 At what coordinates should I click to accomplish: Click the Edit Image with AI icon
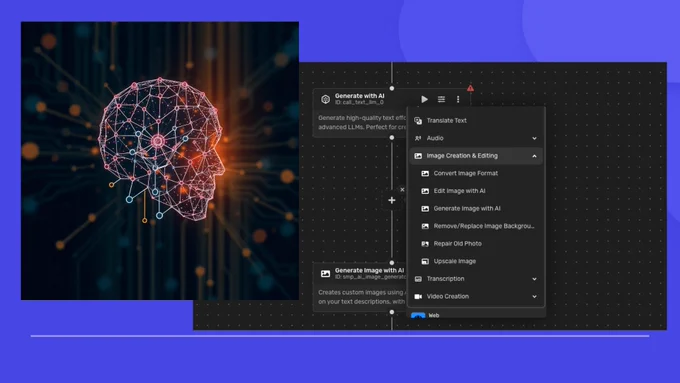click(x=425, y=191)
